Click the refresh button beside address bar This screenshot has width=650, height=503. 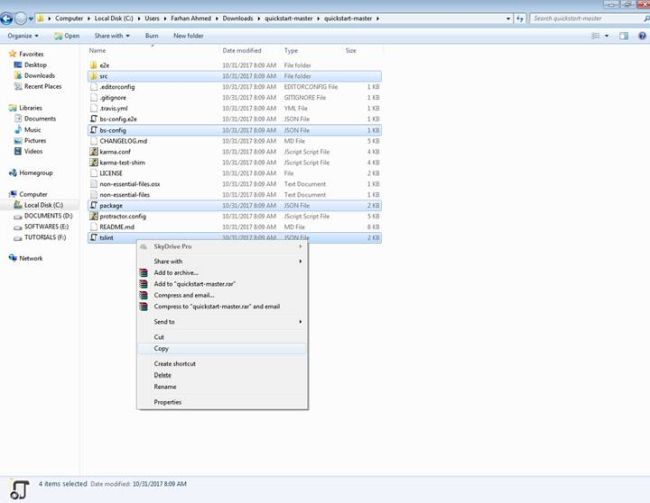[x=520, y=19]
